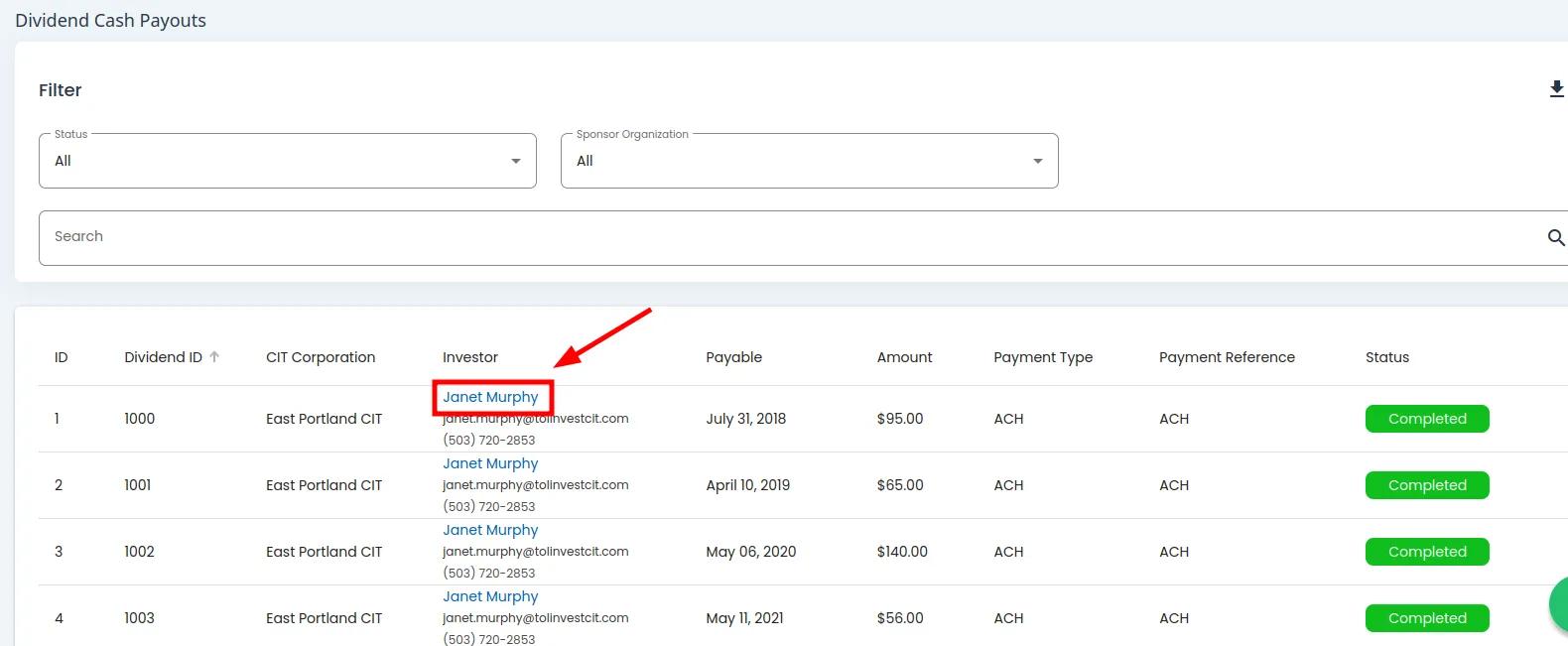Click the green floating button at right edge

(x=1558, y=604)
